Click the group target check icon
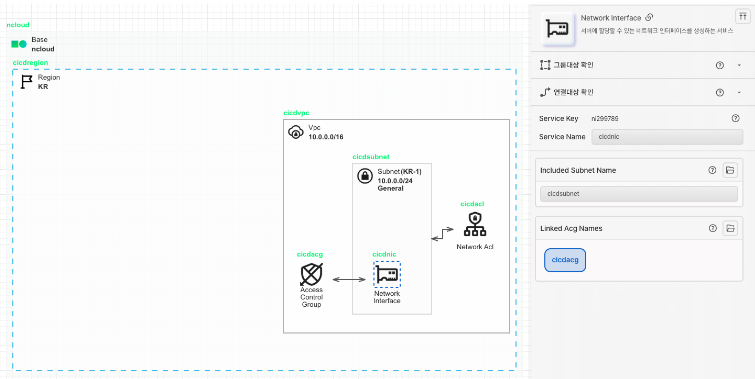This screenshot has width=755, height=379. pyautogui.click(x=545, y=65)
